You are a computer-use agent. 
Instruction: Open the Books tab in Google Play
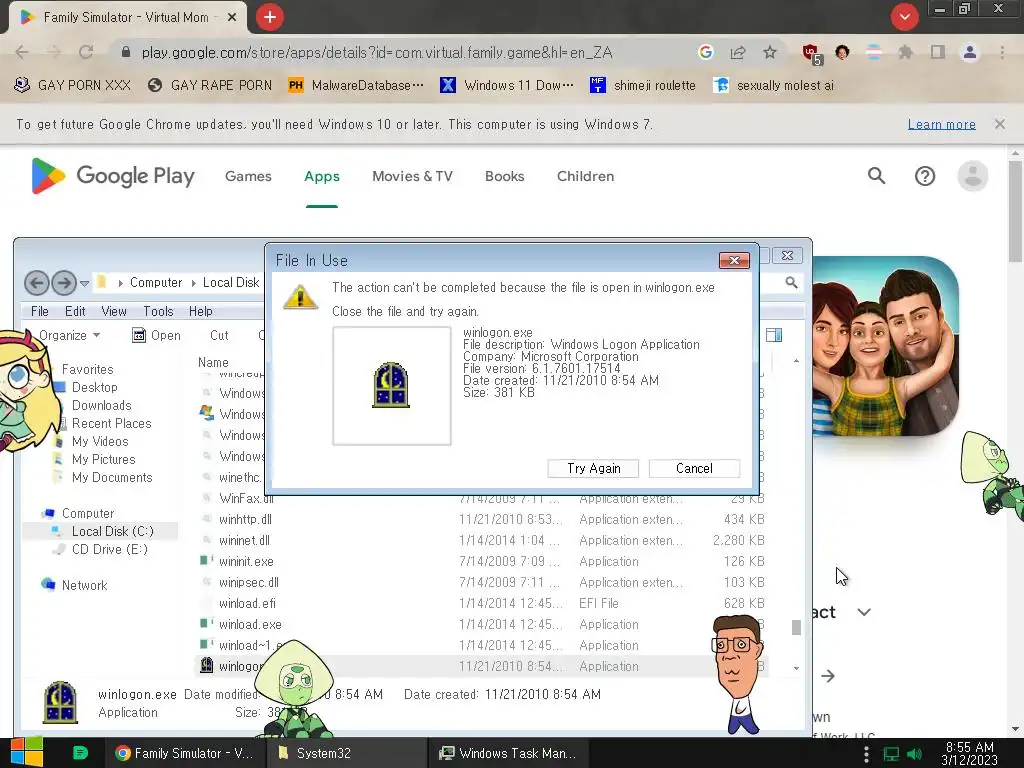504,176
